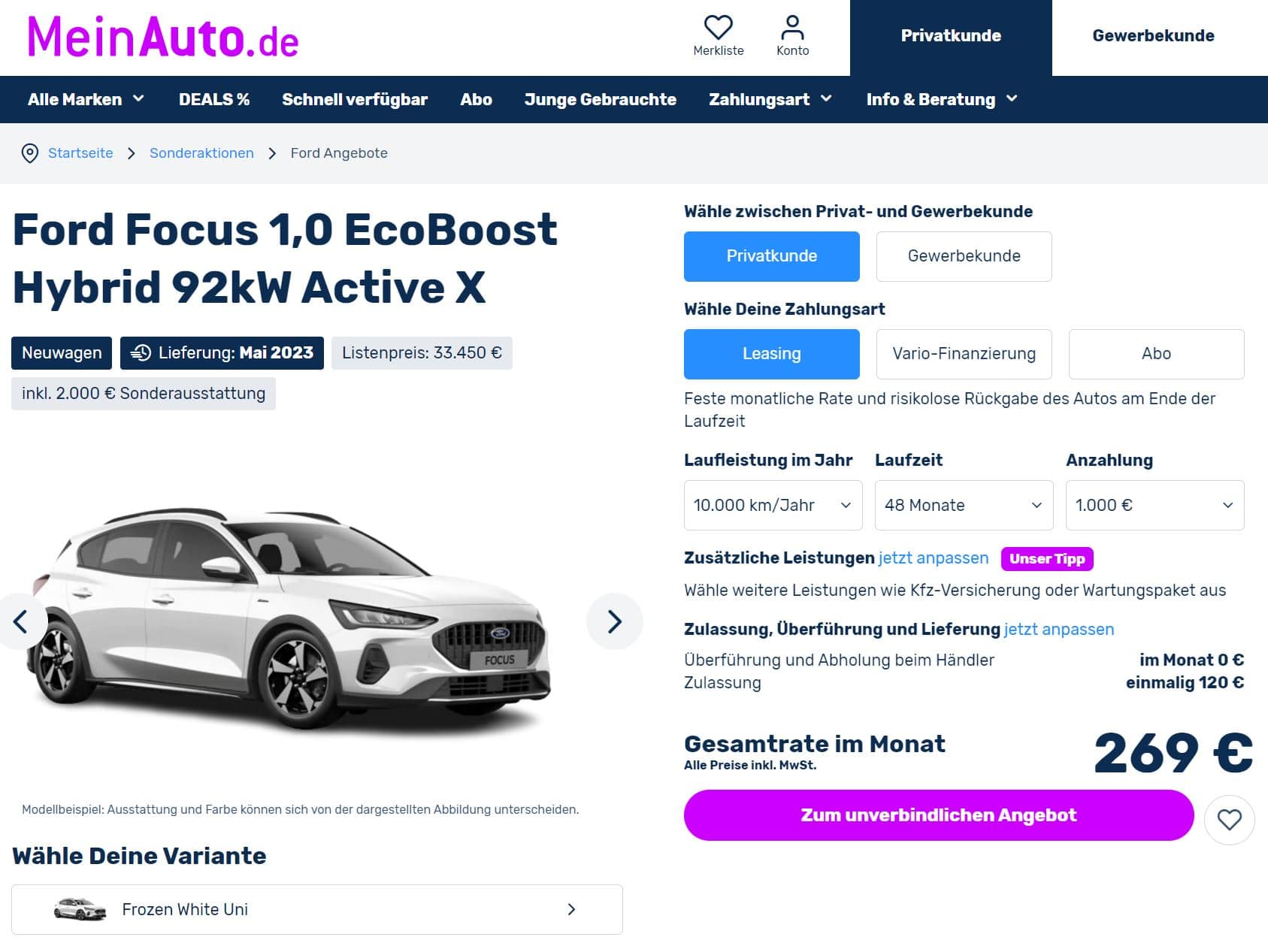Image resolution: width=1268 pixels, height=952 pixels.
Task: Open Junge Gebrauchte menu item
Action: [601, 99]
